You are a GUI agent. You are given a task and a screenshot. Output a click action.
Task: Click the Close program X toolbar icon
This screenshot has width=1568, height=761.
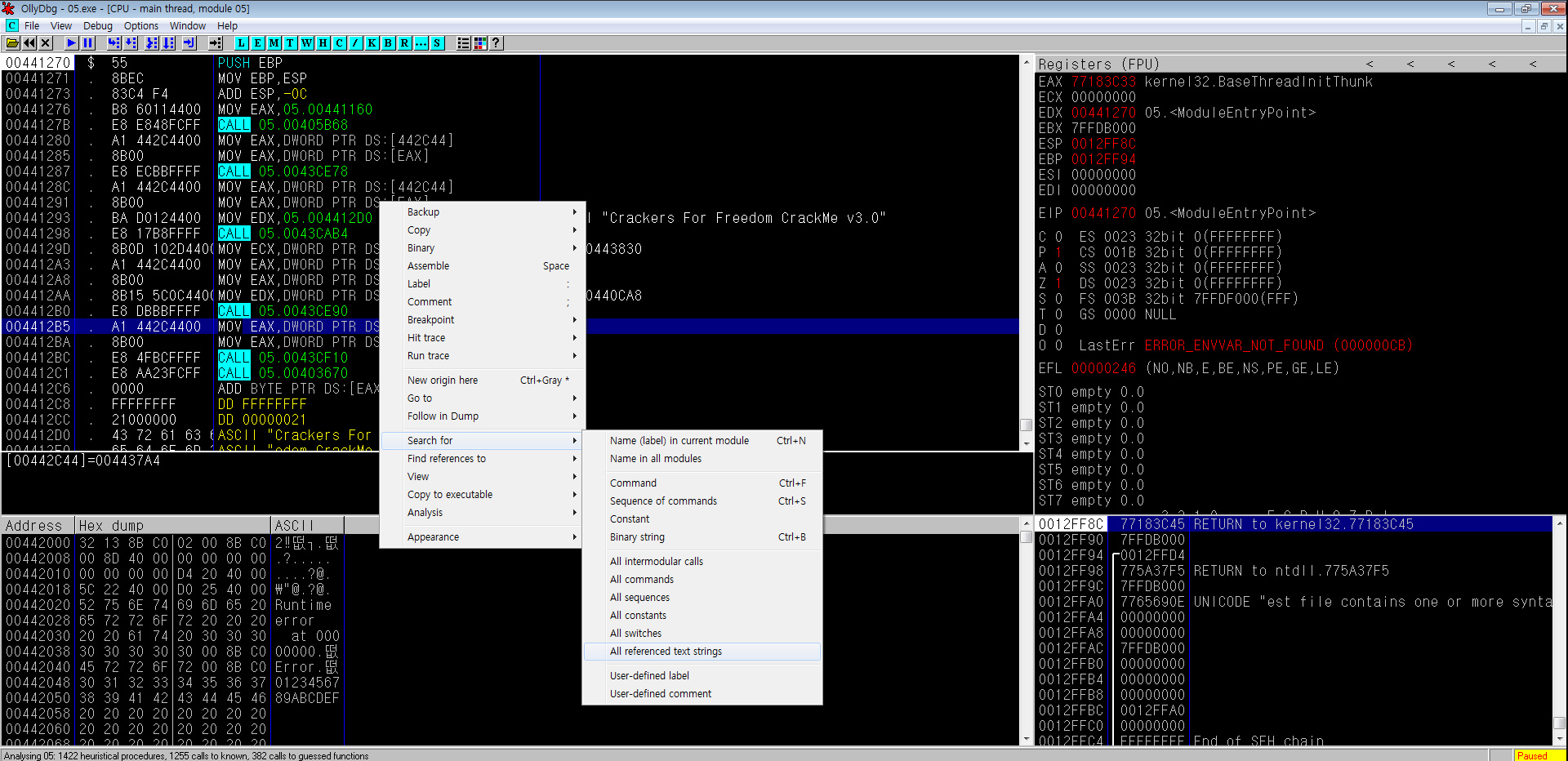tap(46, 43)
